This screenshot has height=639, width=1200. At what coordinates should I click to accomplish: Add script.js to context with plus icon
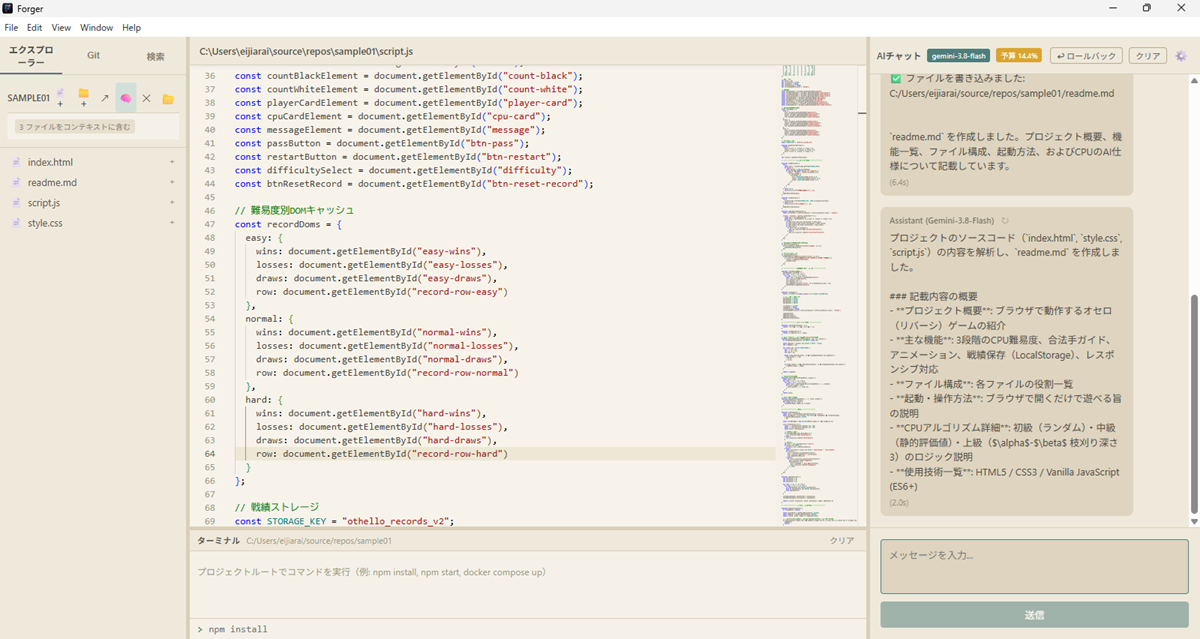[172, 203]
